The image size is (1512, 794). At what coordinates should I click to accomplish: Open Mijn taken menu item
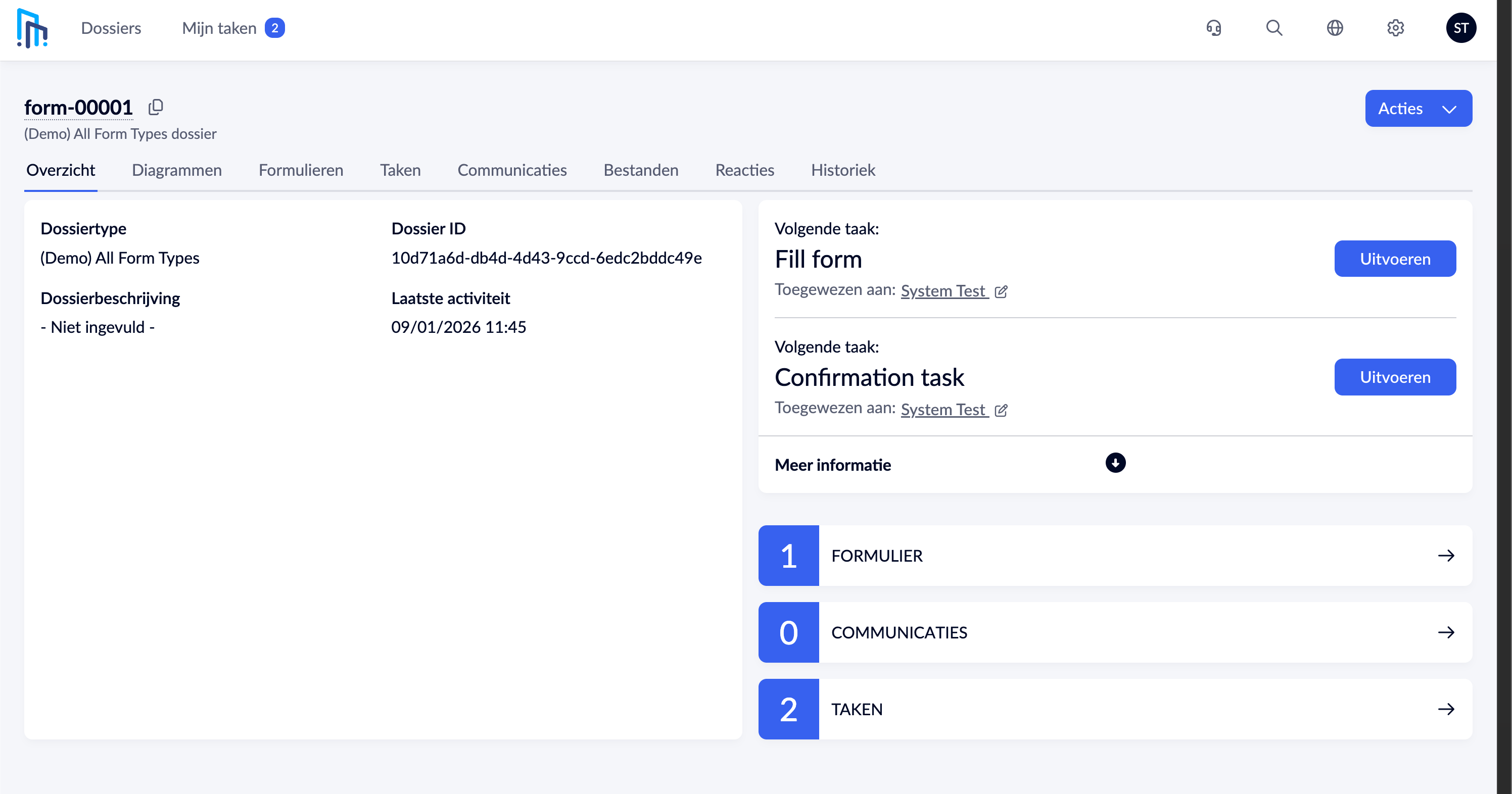tap(219, 28)
